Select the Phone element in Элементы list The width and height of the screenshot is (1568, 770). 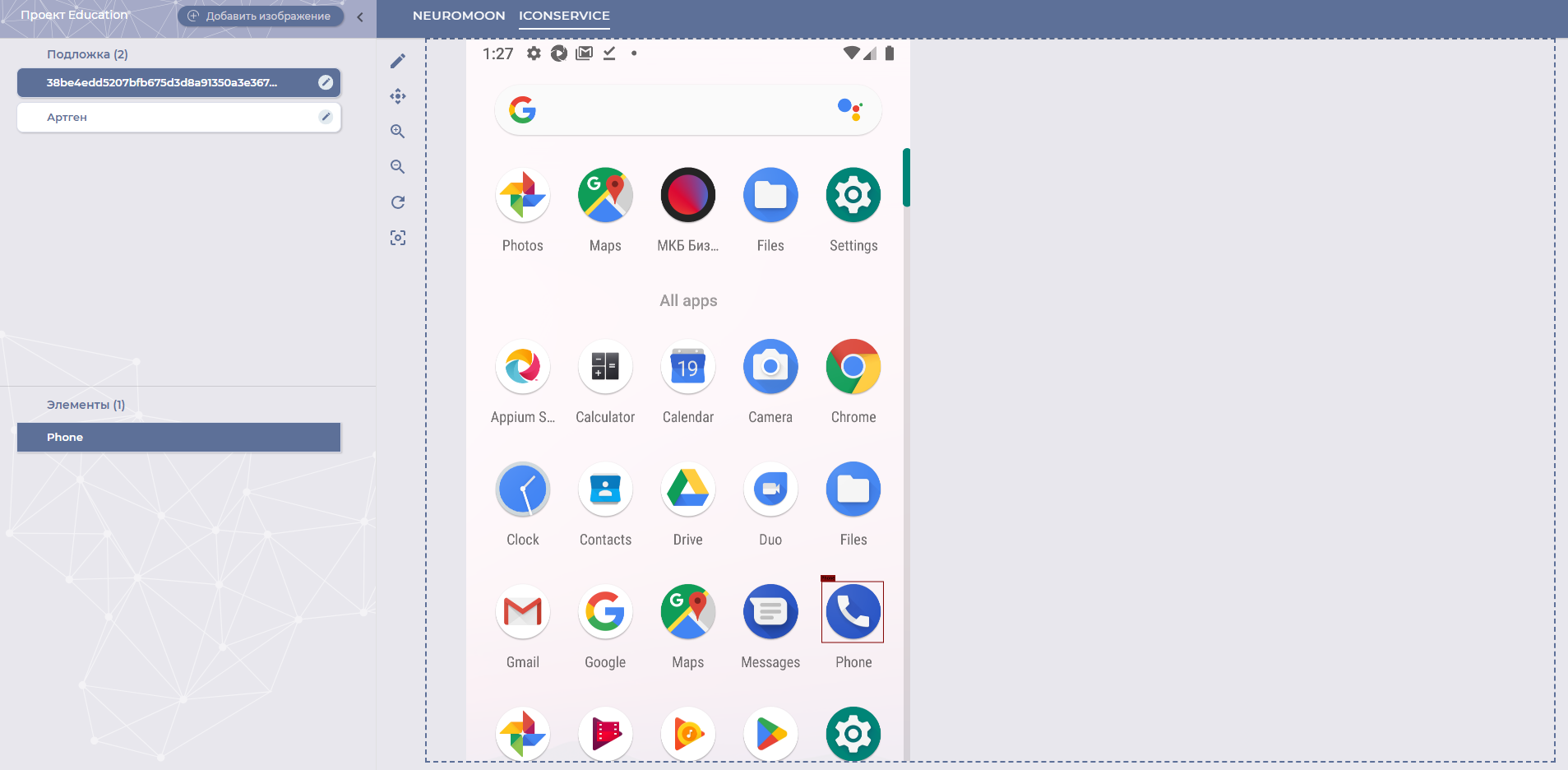point(178,437)
